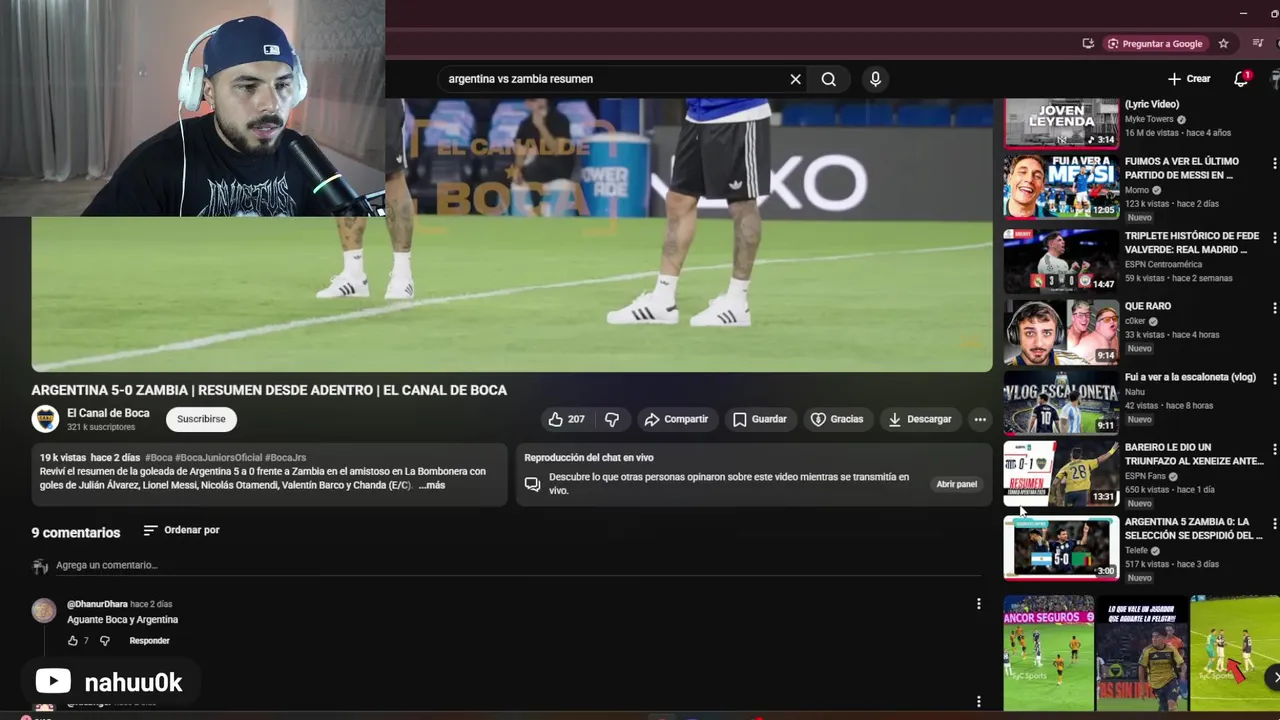Viewport: 1280px width, 720px height.
Task: Click the search field with argentina vs zambia resumen
Action: click(x=612, y=79)
